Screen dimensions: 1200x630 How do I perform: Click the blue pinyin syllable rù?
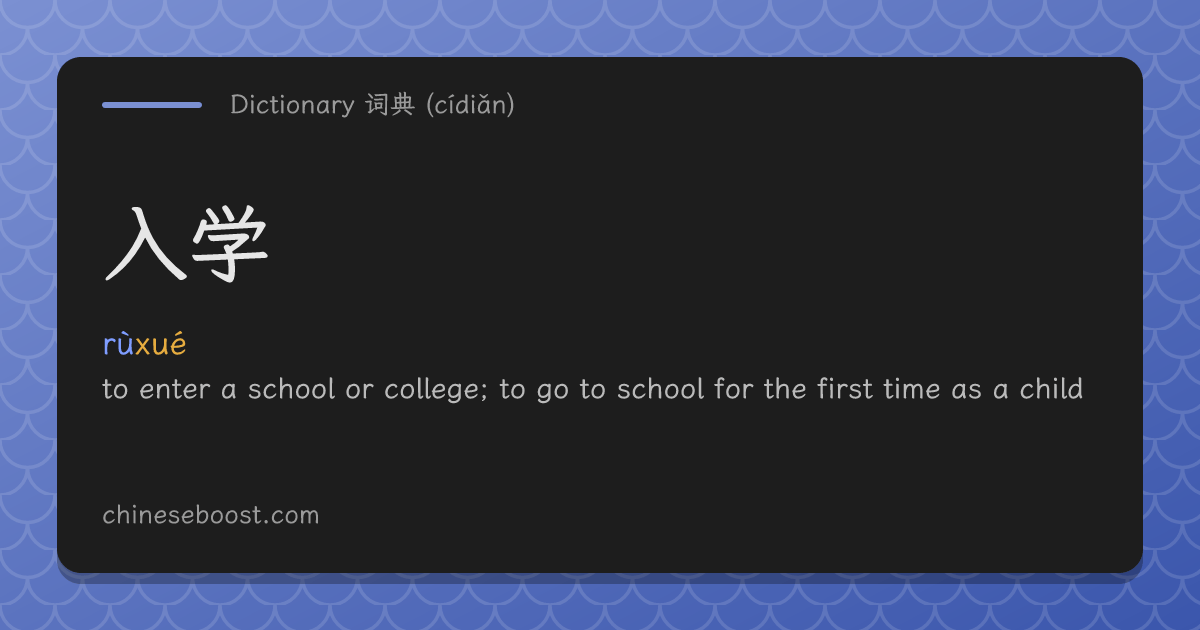(118, 344)
